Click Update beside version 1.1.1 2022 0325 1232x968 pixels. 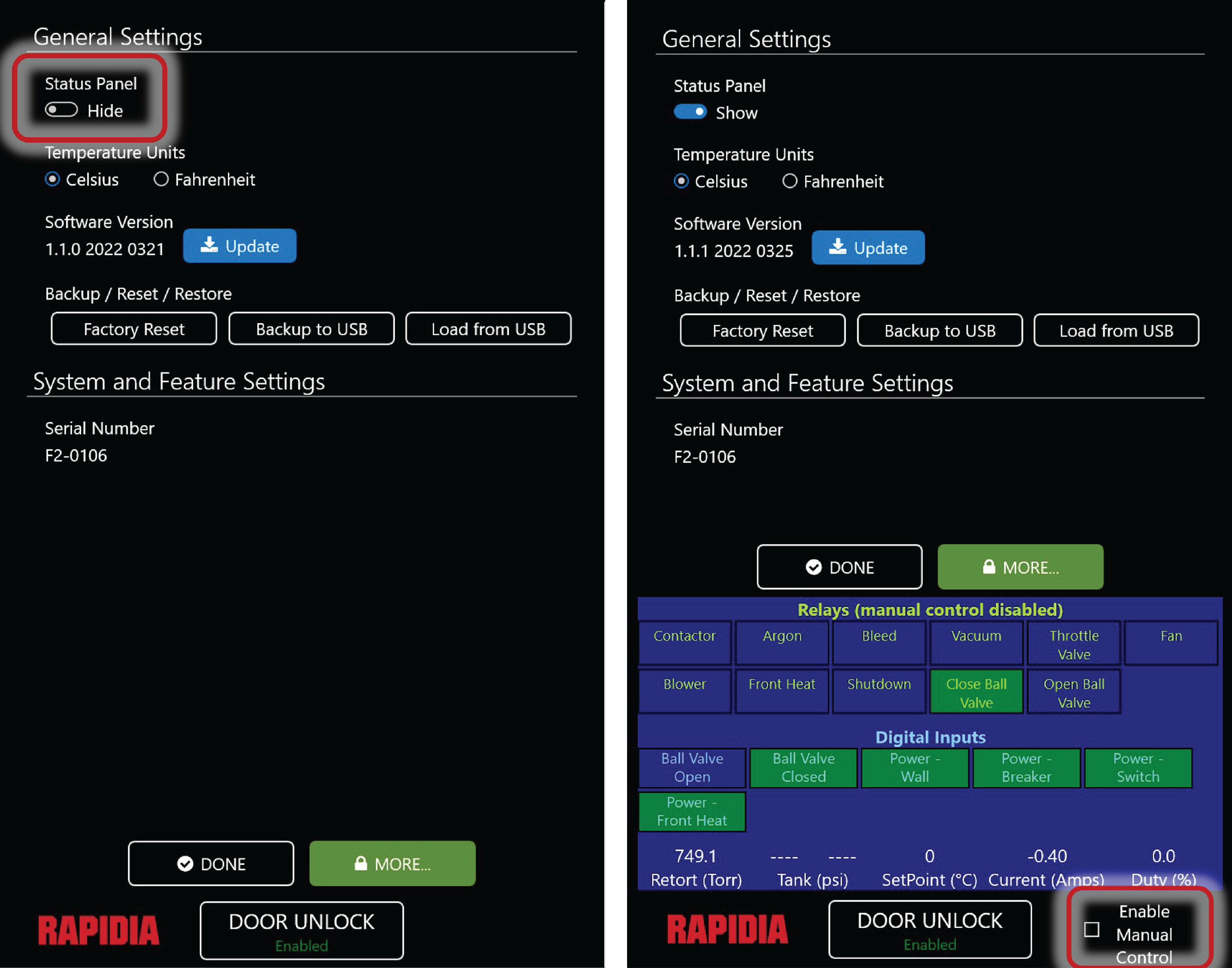[x=868, y=248]
